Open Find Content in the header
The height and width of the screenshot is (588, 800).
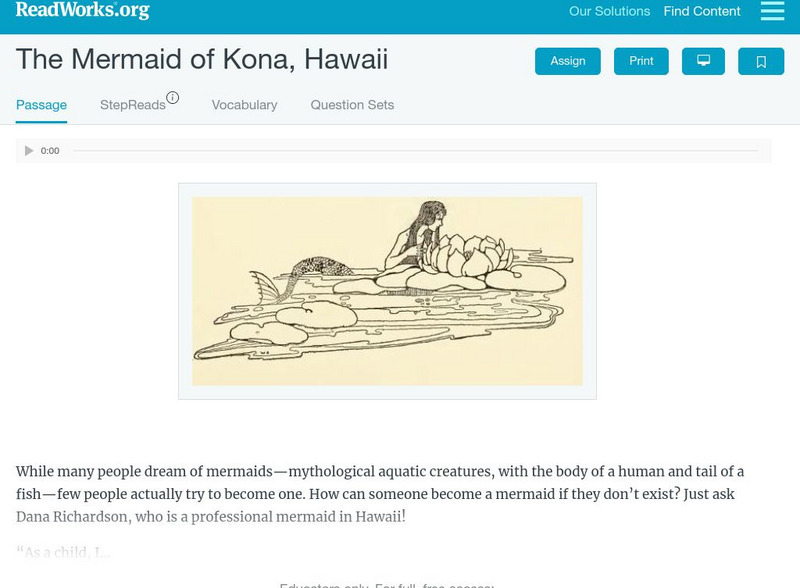pos(702,12)
